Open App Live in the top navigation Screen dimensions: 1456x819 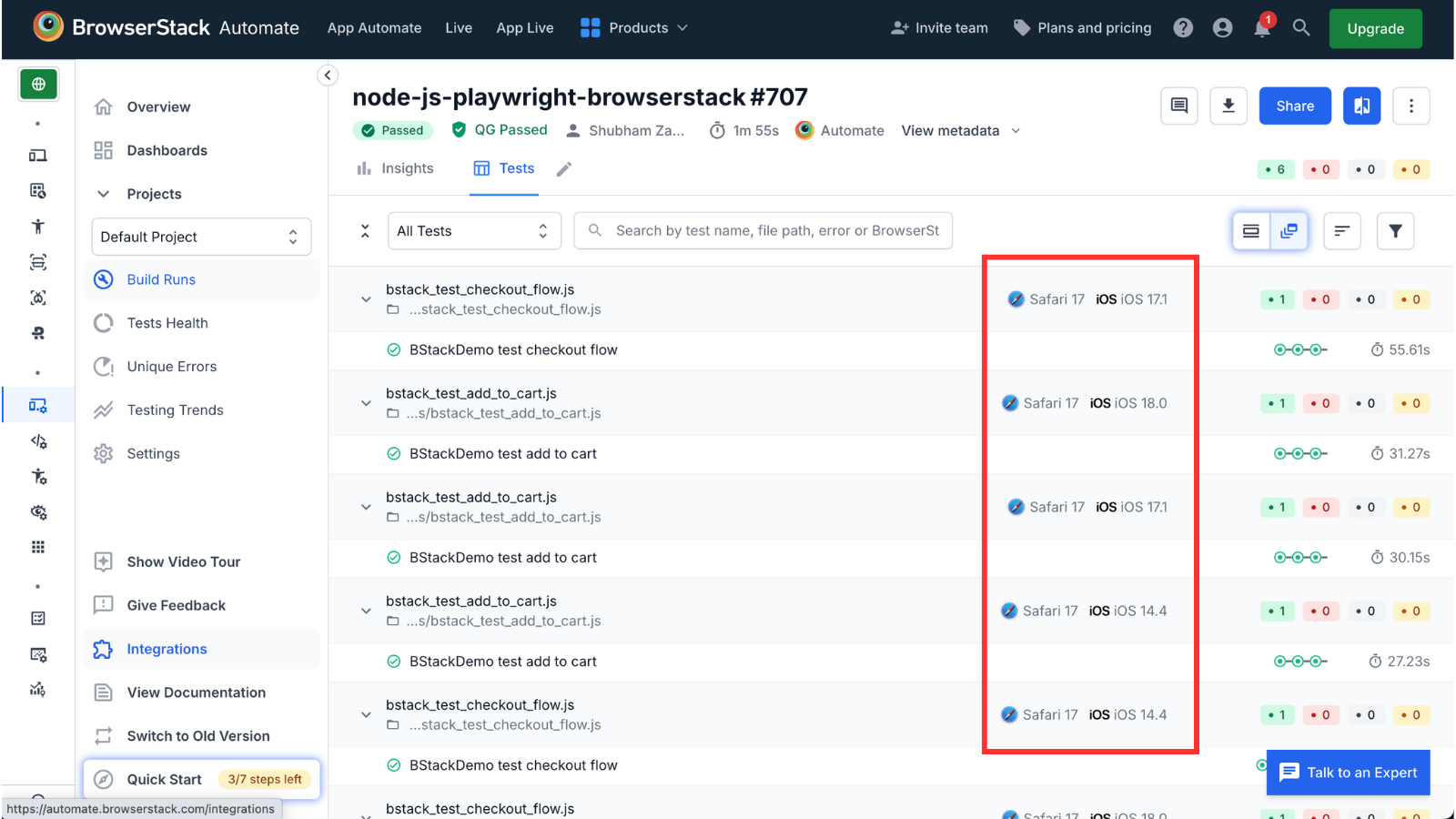point(525,28)
